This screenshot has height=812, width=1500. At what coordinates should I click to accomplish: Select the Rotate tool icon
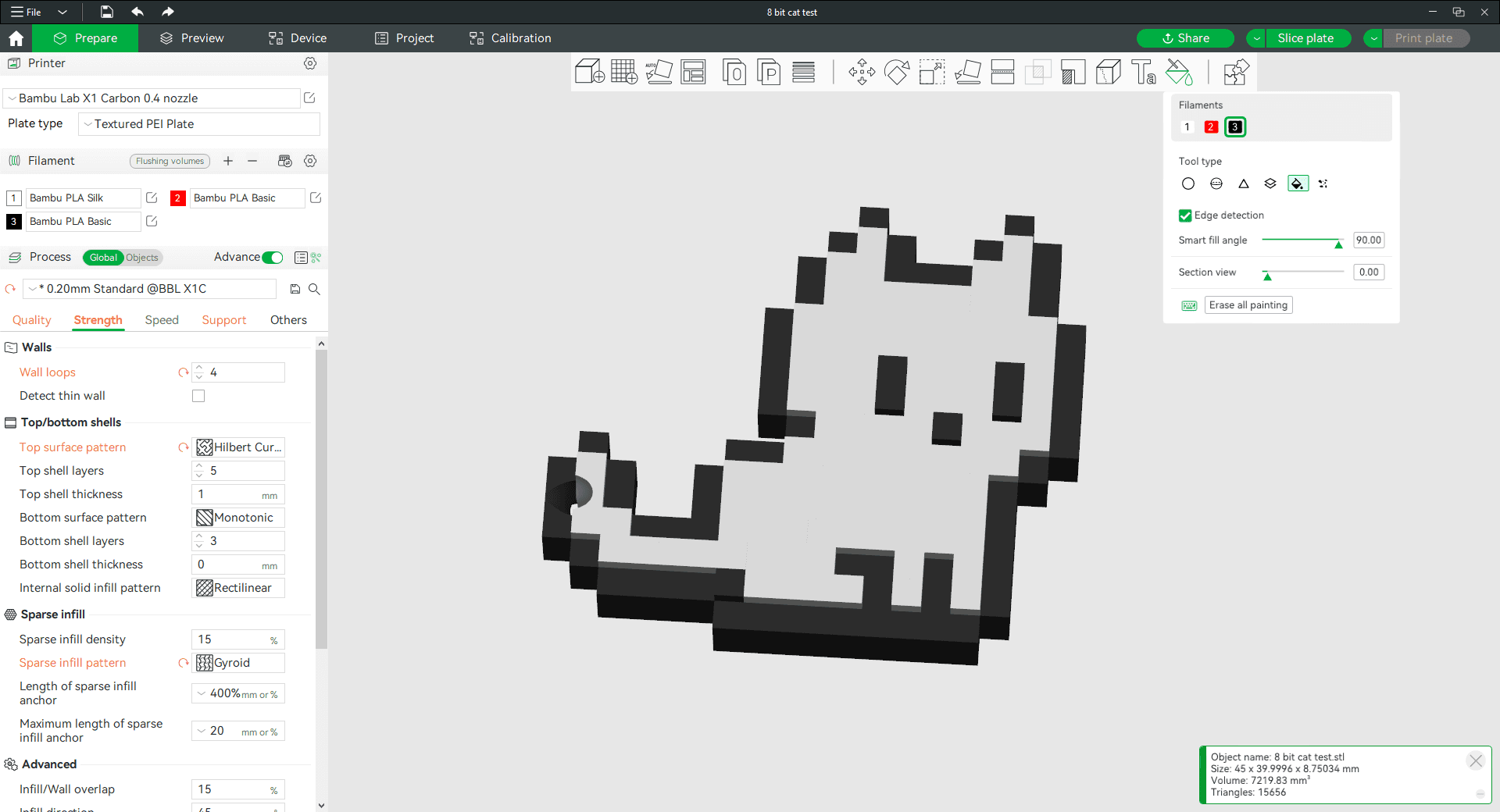coord(897,72)
